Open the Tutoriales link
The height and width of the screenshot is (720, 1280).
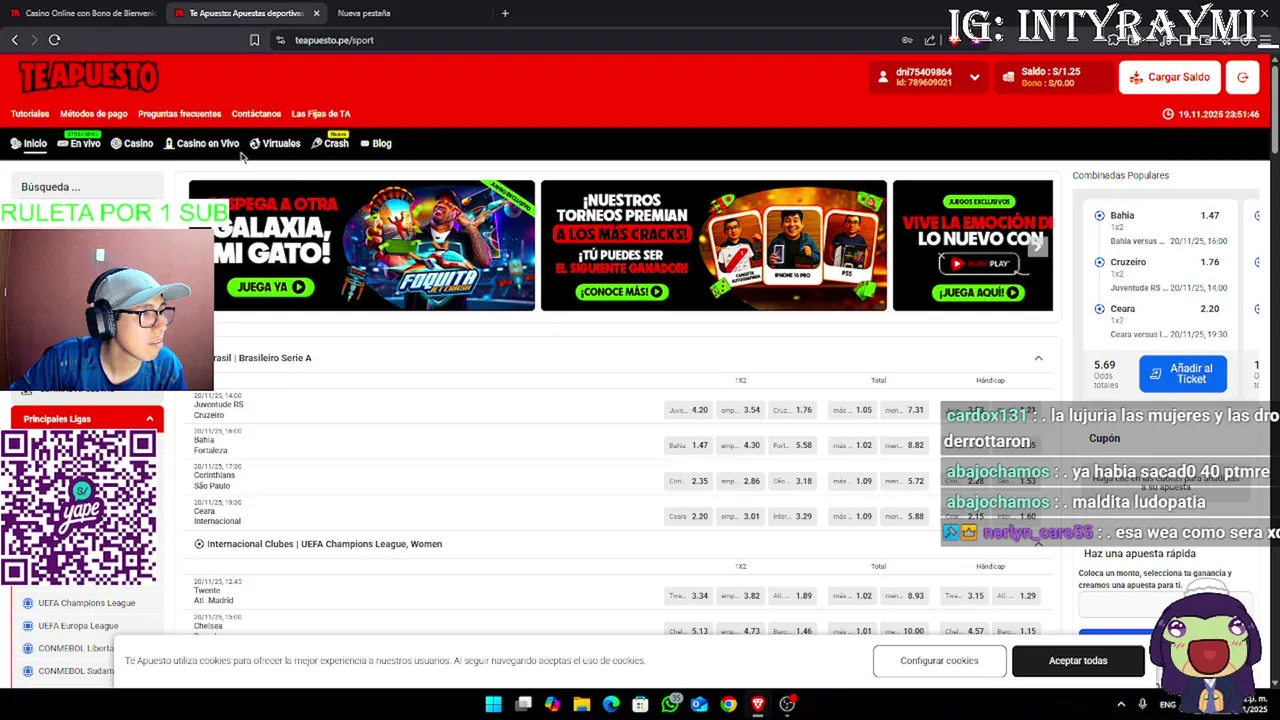click(x=30, y=114)
